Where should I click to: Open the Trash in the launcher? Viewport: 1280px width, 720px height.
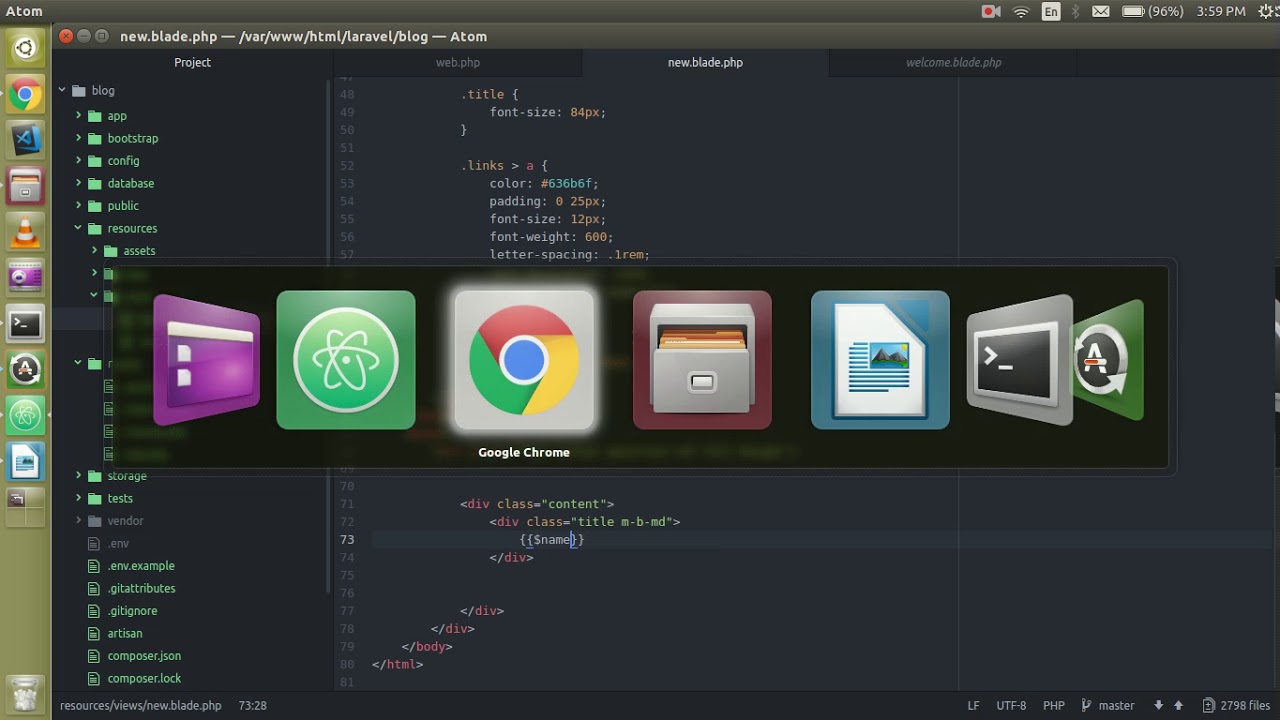coord(26,694)
